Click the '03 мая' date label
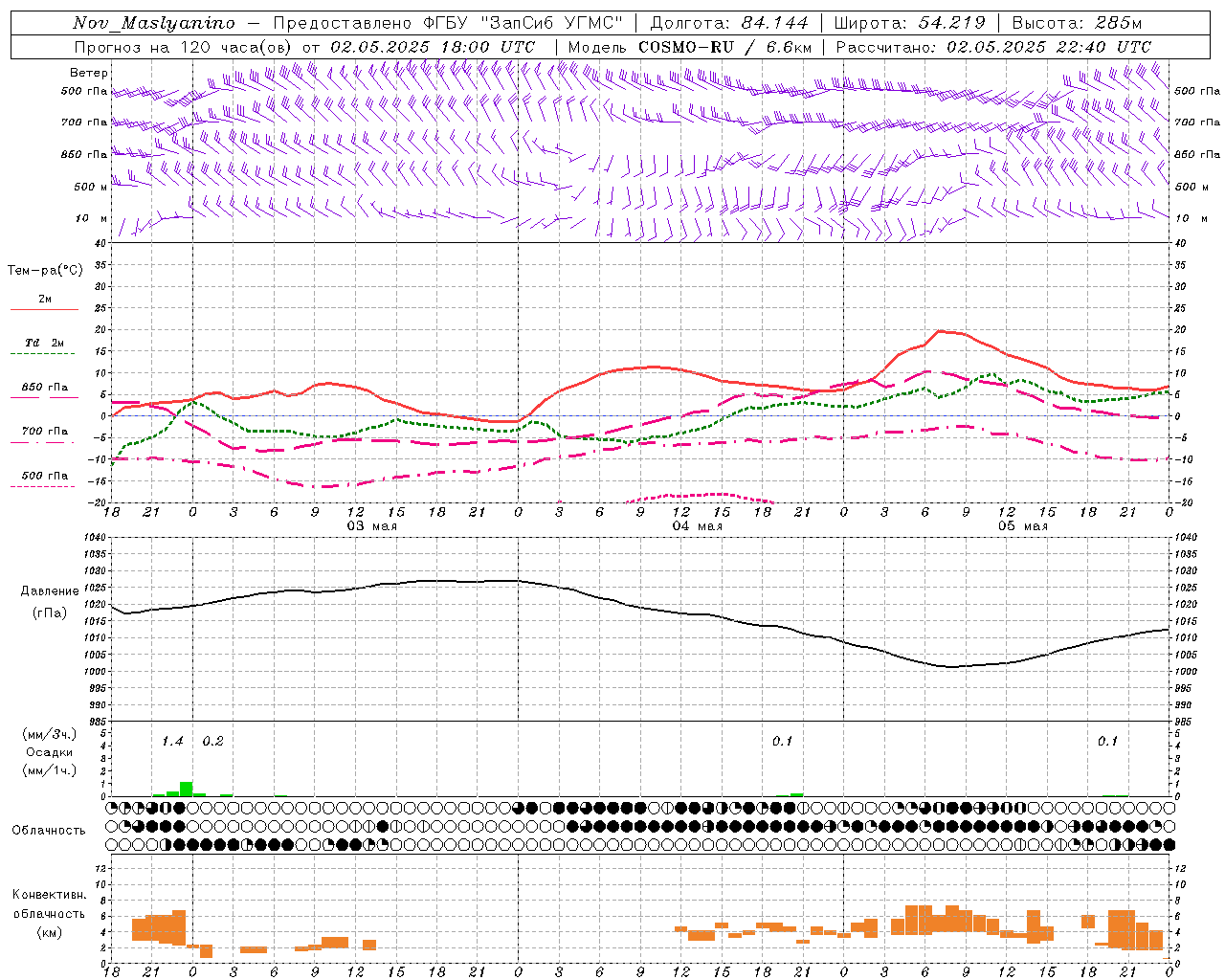Viewport: 1225px width, 980px height. click(371, 526)
